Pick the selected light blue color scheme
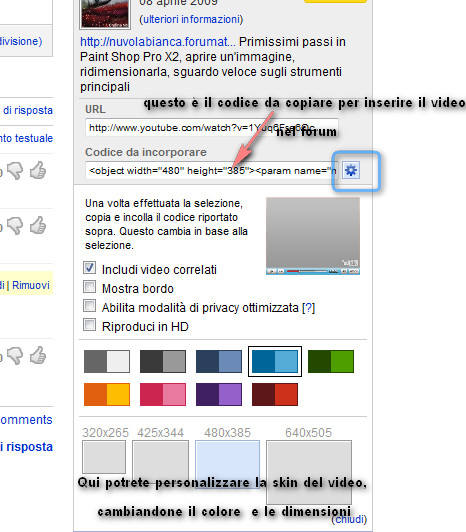466x532 pixels. click(x=275, y=361)
